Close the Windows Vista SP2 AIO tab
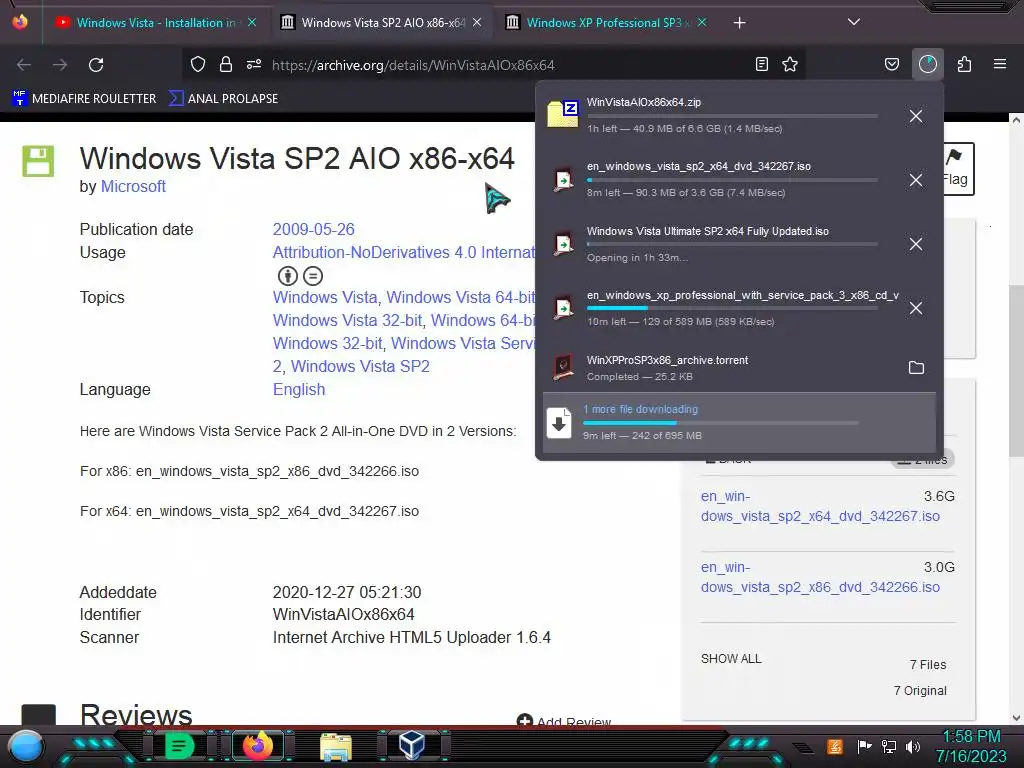 pyautogui.click(x=477, y=23)
